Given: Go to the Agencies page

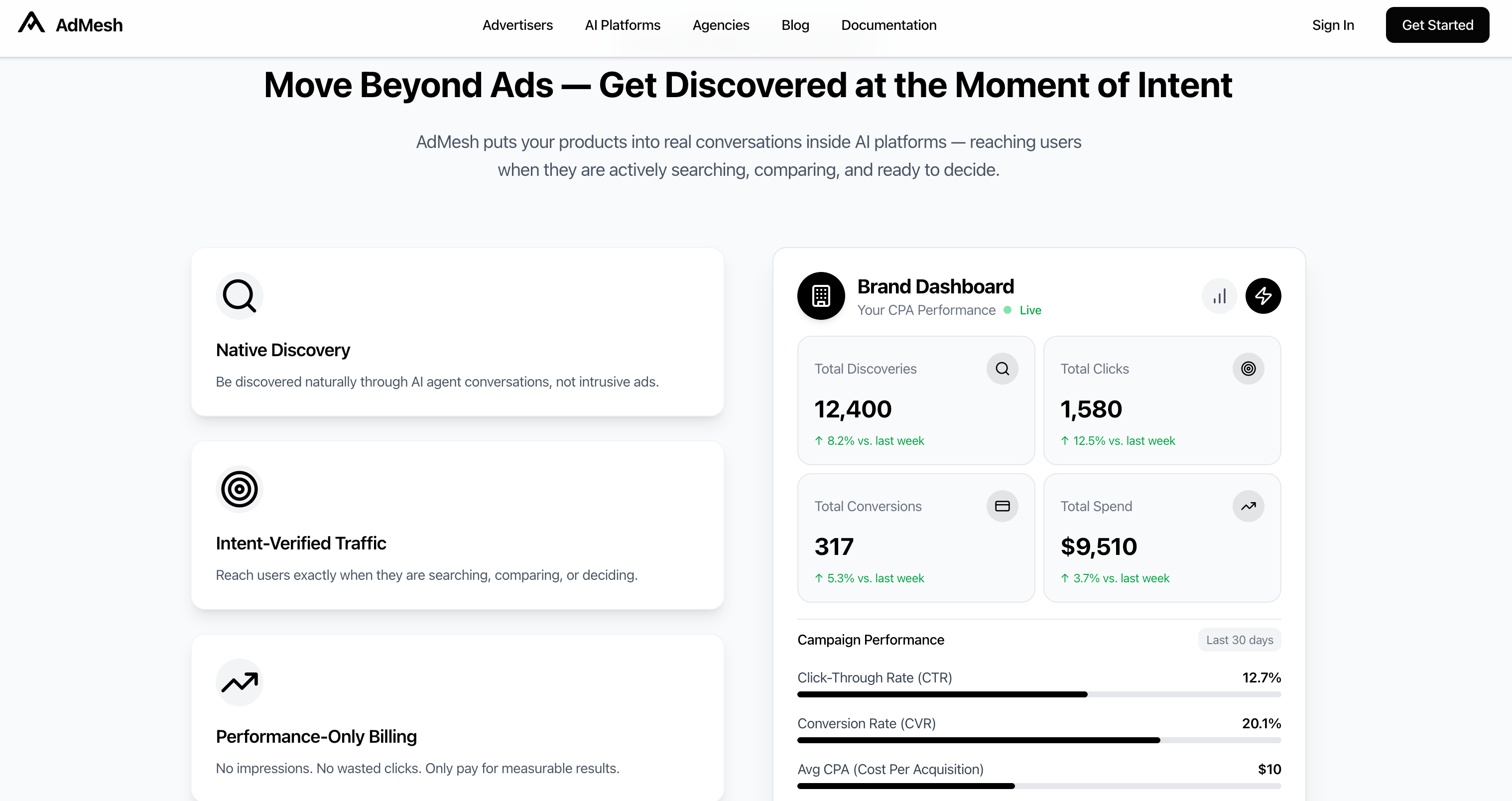Looking at the screenshot, I should (x=720, y=25).
